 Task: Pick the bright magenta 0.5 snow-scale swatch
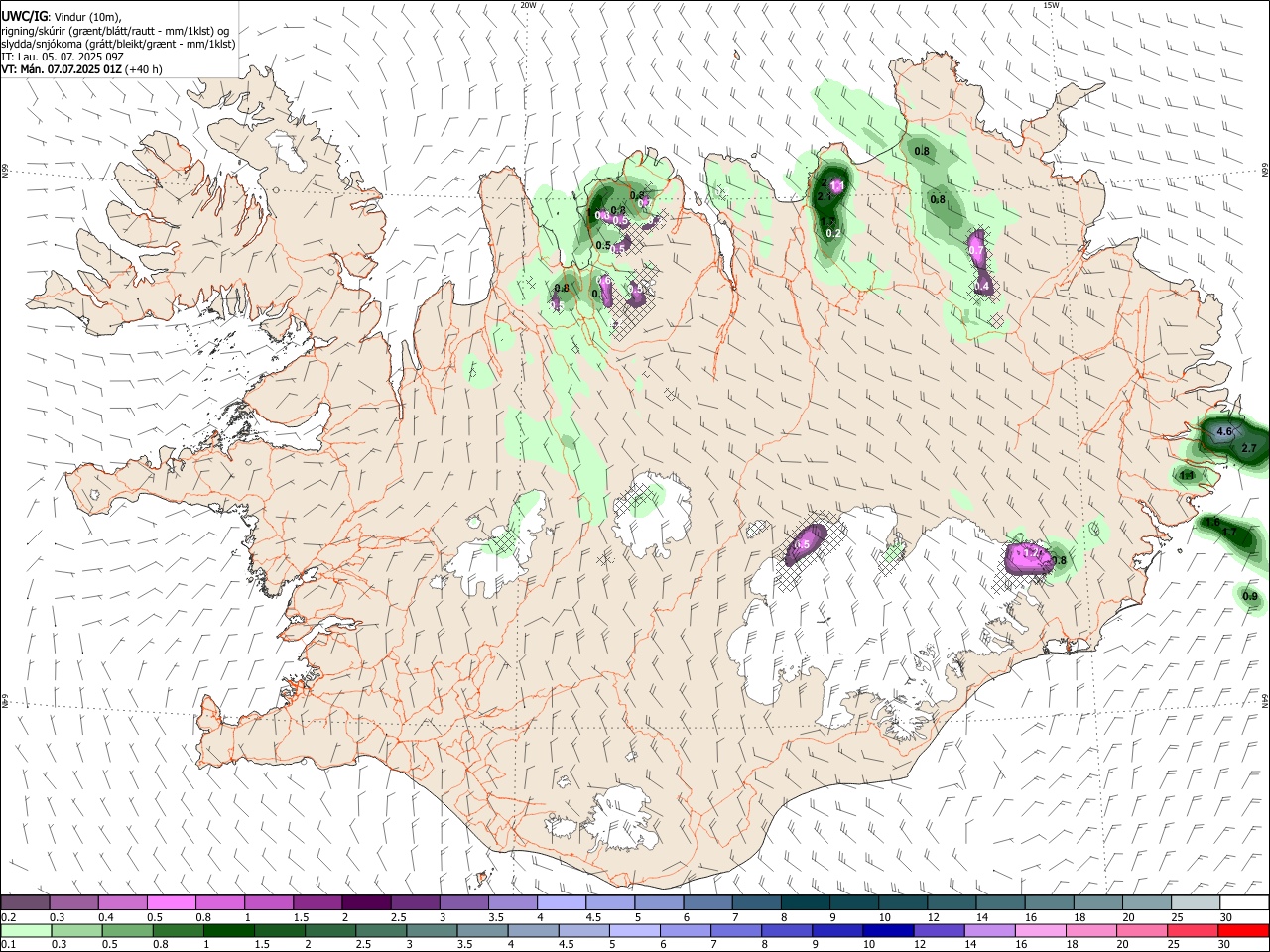171,903
